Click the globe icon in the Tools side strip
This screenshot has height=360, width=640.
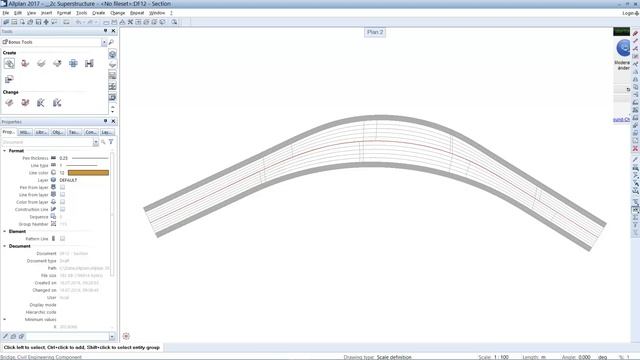tap(113, 54)
